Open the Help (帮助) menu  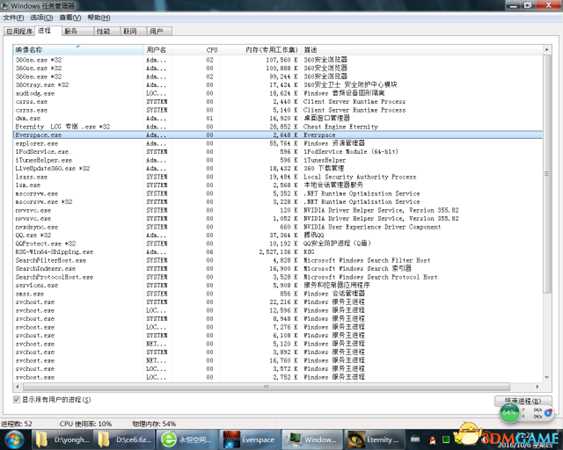coord(99,18)
